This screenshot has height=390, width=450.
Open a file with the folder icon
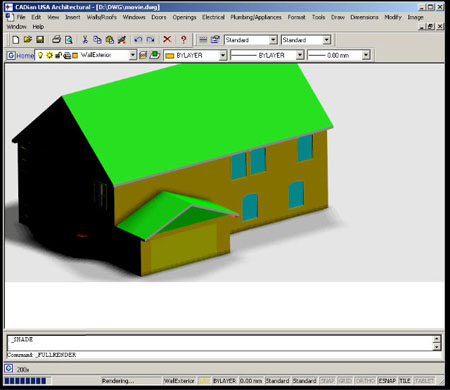(x=28, y=40)
